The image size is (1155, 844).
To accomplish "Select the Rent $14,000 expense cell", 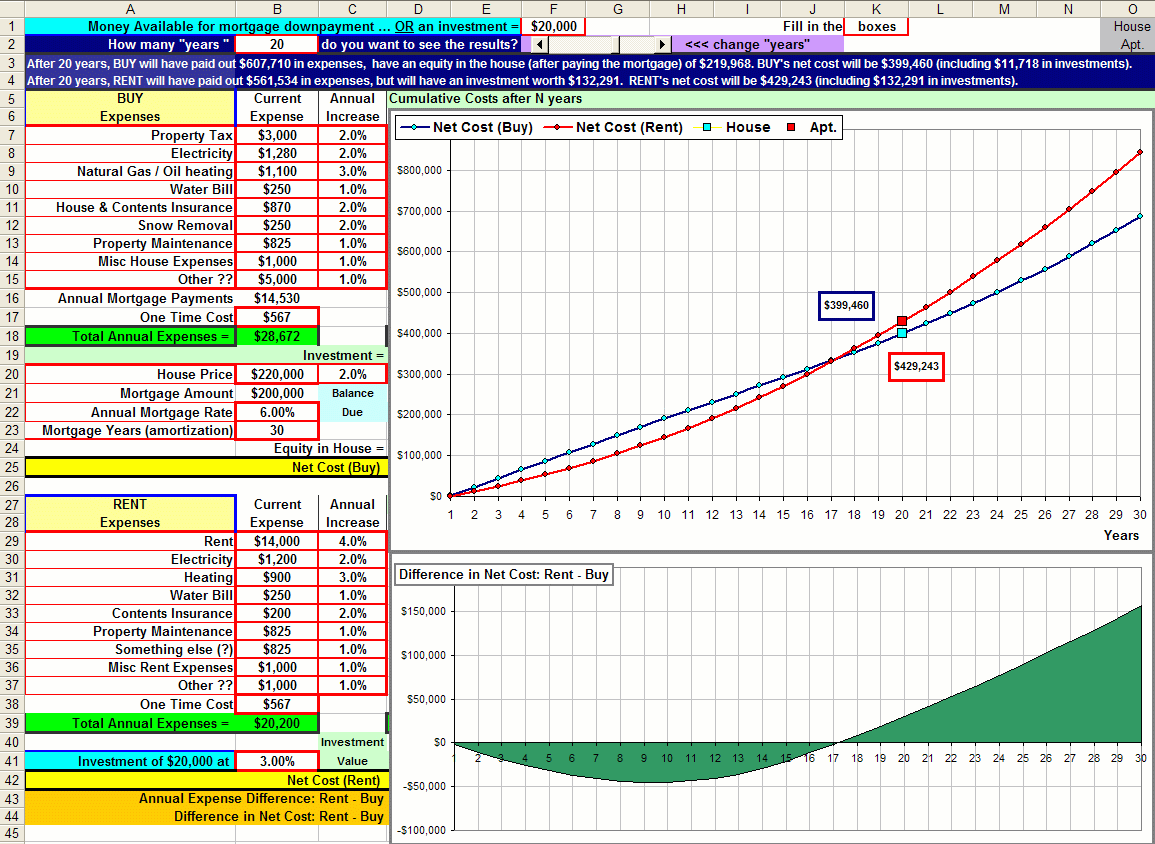I will click(277, 541).
